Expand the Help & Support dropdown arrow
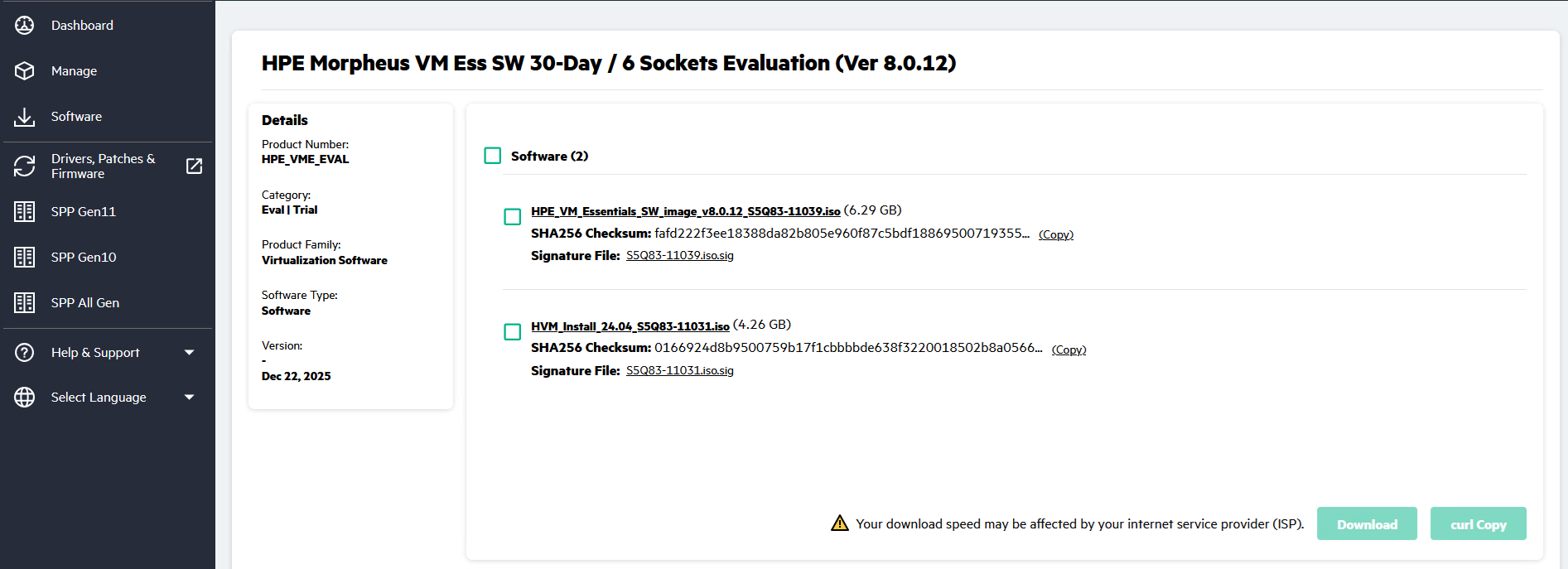This screenshot has width=1568, height=569. pyautogui.click(x=189, y=353)
